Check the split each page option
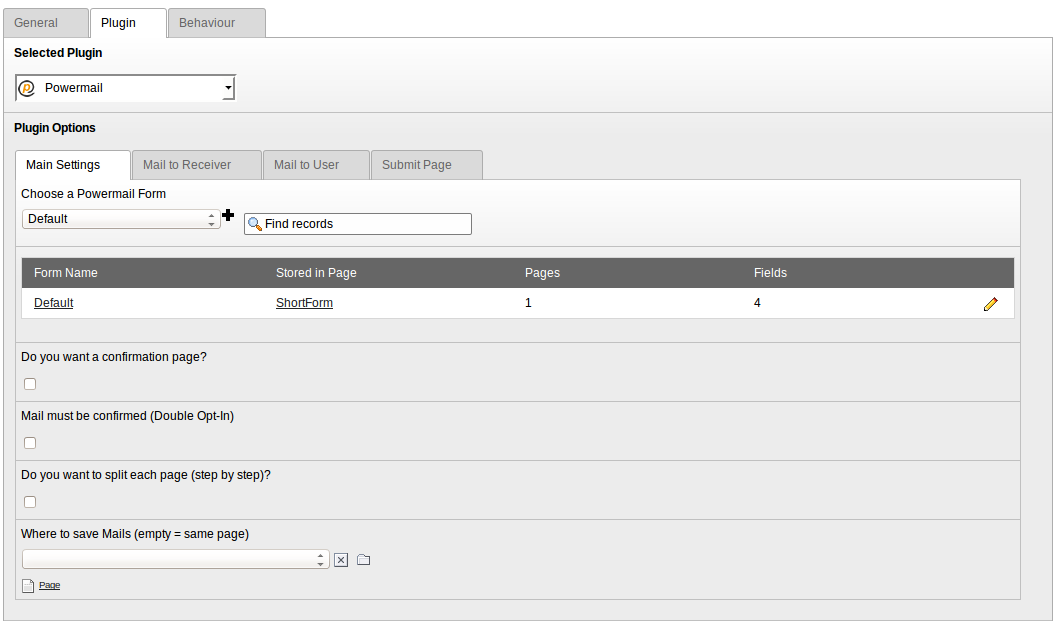The image size is (1056, 624). pos(30,502)
